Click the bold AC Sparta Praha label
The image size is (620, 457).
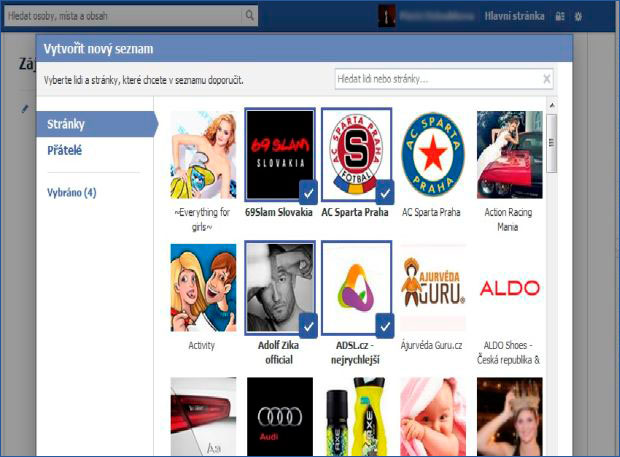click(x=355, y=212)
